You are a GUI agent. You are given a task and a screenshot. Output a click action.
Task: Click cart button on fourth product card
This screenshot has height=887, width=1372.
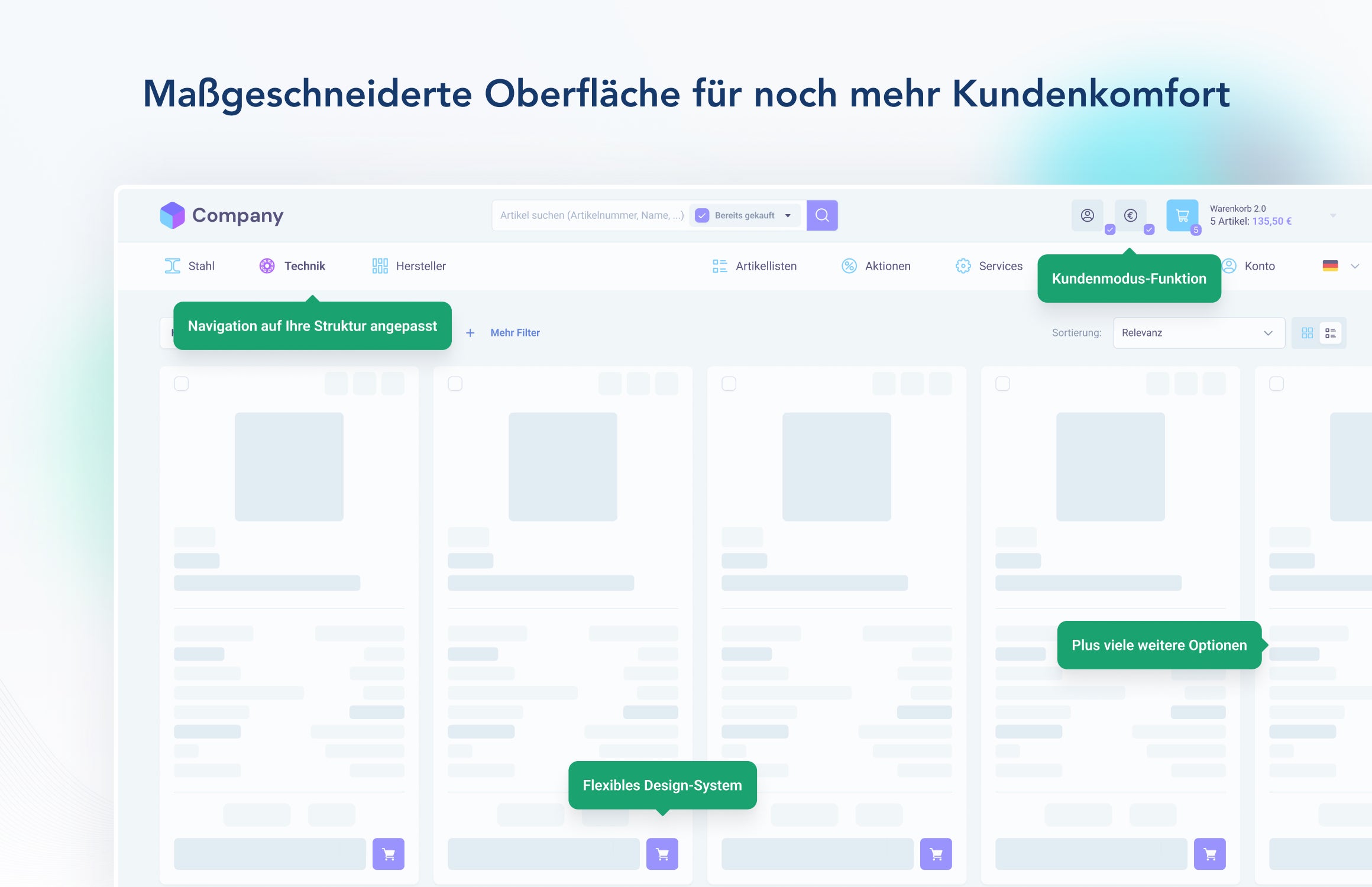click(x=1209, y=853)
